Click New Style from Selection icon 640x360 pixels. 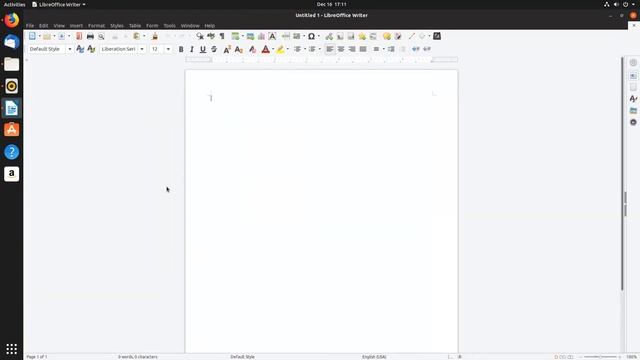coord(91,49)
